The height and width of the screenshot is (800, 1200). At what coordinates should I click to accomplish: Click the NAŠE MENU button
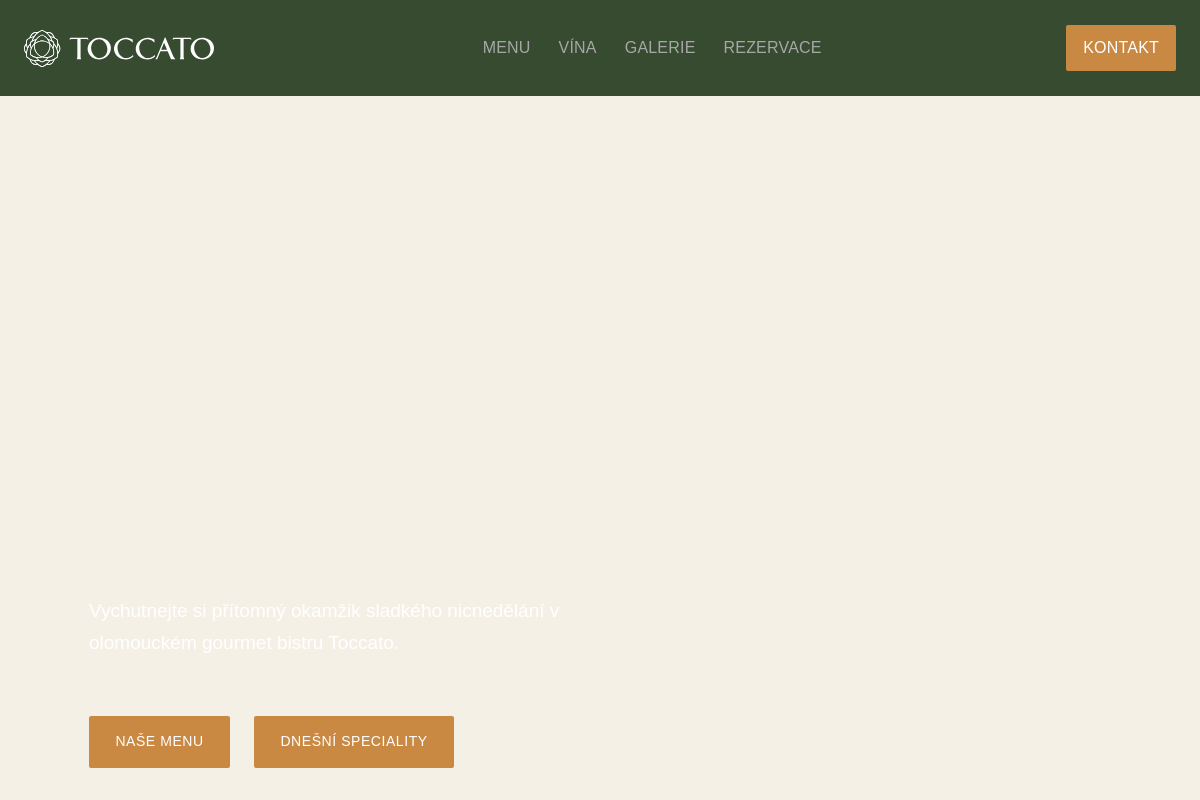[159, 742]
